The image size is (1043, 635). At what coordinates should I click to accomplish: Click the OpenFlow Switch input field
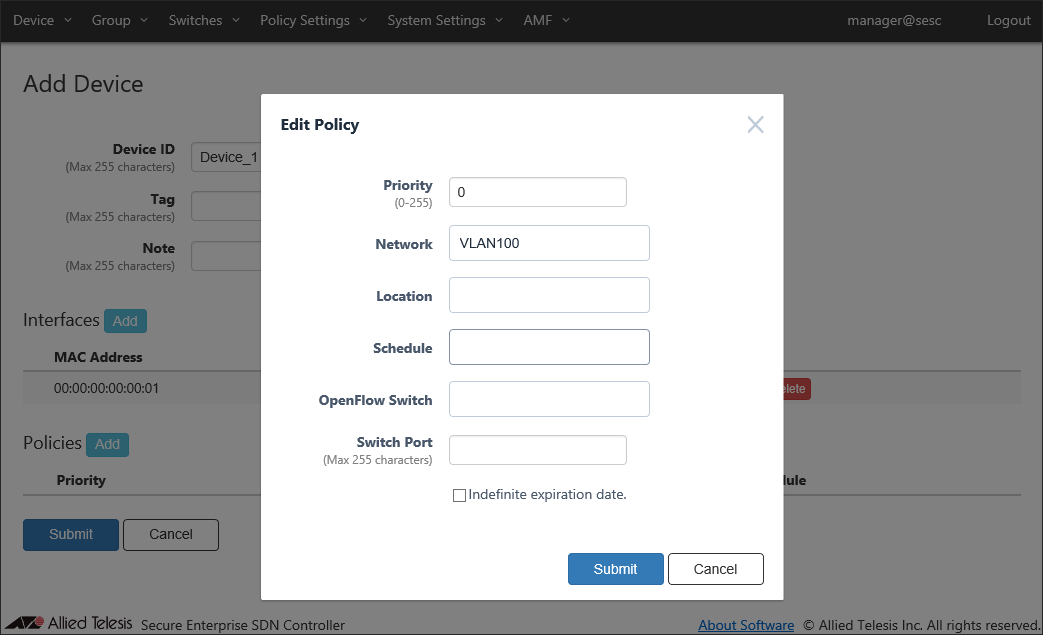click(x=549, y=399)
